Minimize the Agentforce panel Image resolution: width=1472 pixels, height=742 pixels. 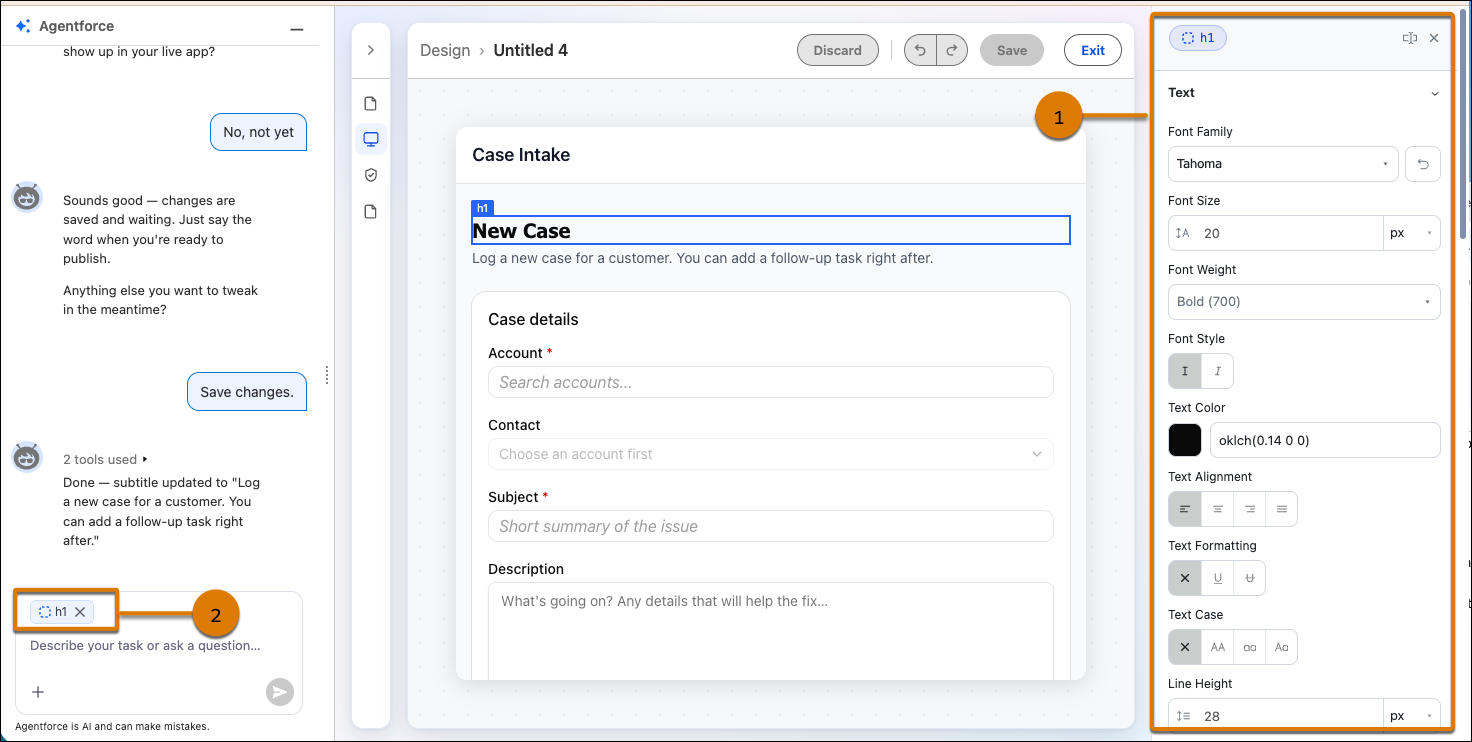(297, 30)
